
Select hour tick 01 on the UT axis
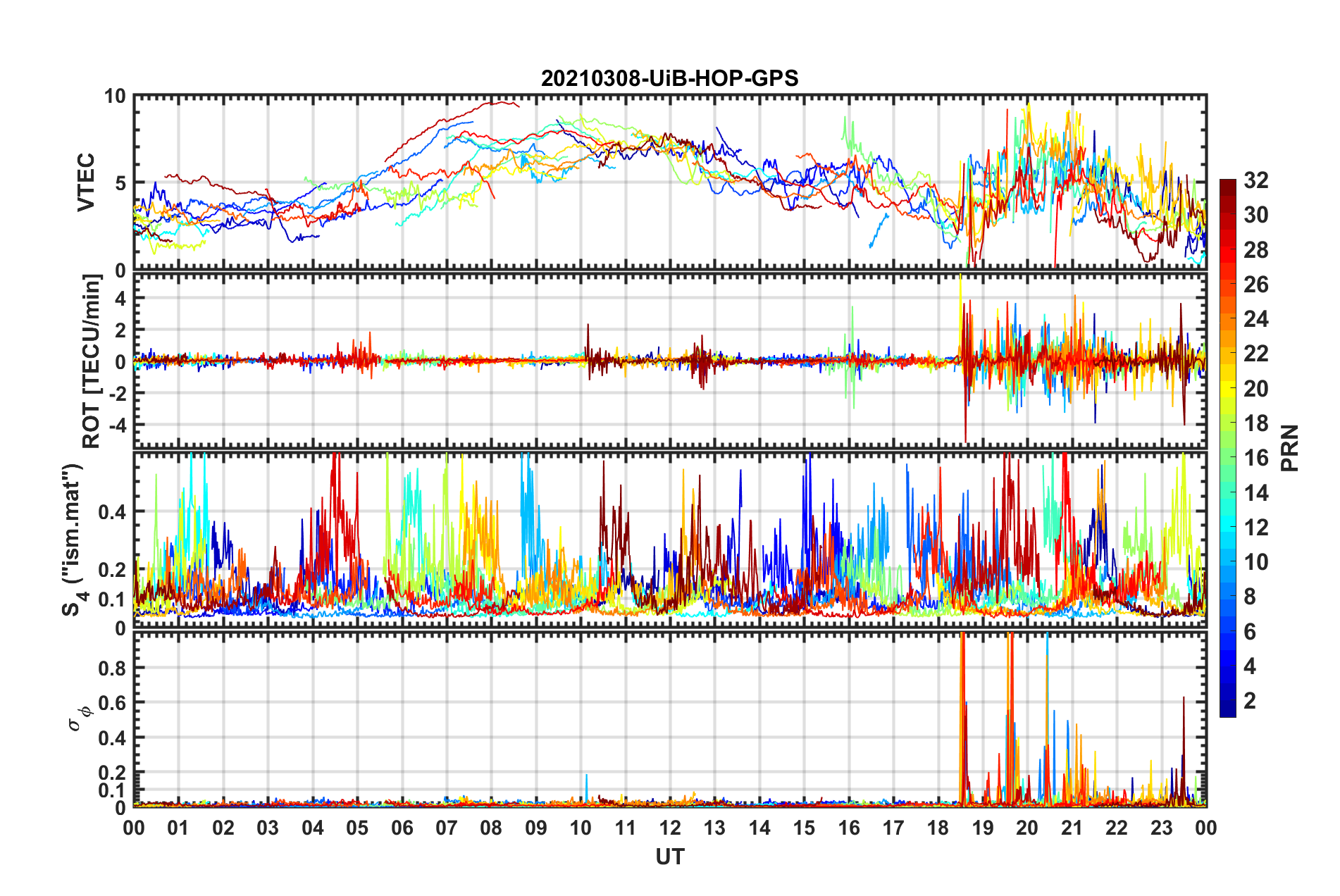178,828
